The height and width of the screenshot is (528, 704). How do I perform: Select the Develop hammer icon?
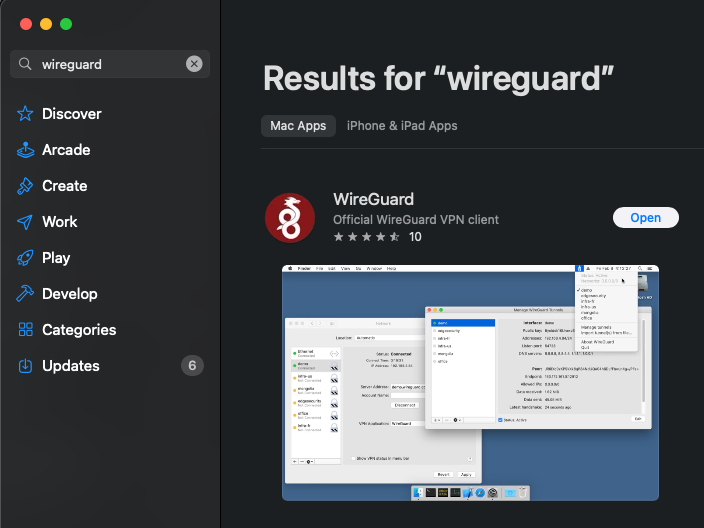pos(25,294)
